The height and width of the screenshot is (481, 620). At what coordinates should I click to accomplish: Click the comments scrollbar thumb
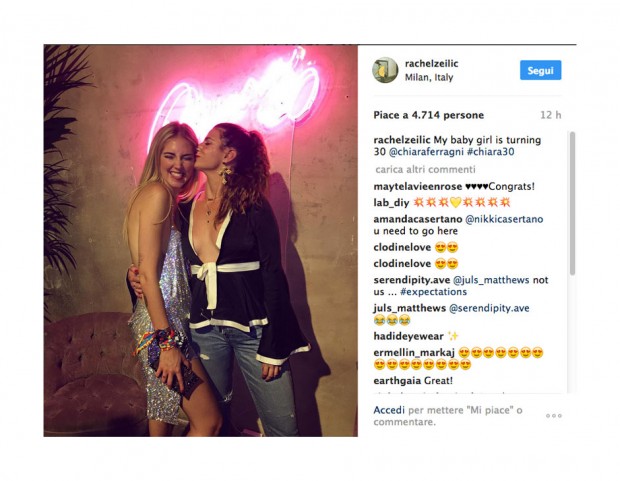[x=572, y=203]
